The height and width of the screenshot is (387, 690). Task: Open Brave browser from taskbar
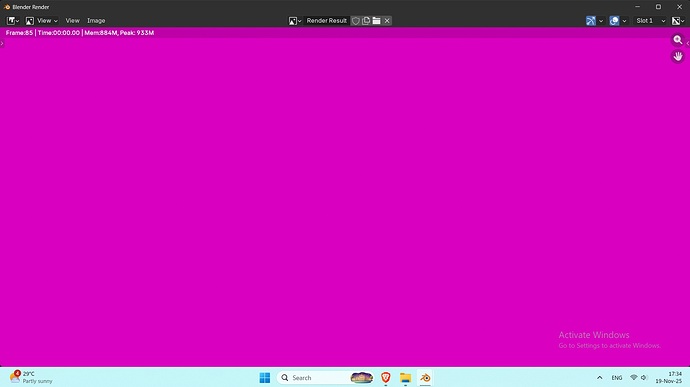click(x=385, y=378)
